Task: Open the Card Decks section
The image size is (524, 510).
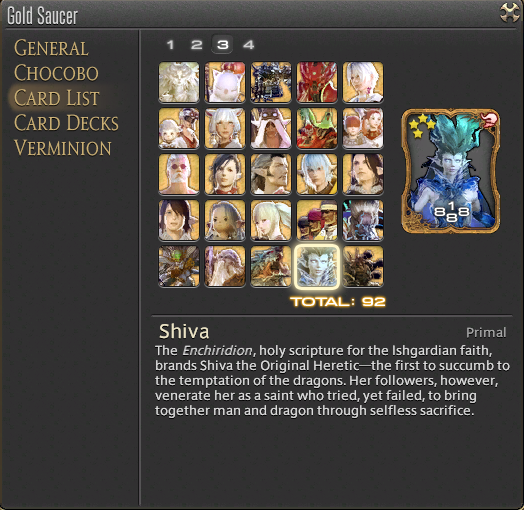Action: (x=66, y=123)
